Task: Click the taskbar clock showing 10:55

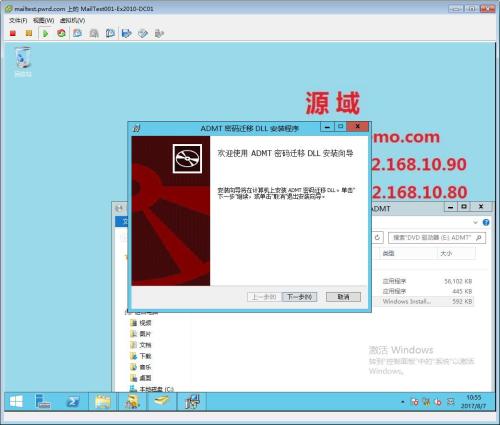Action: tap(474, 402)
